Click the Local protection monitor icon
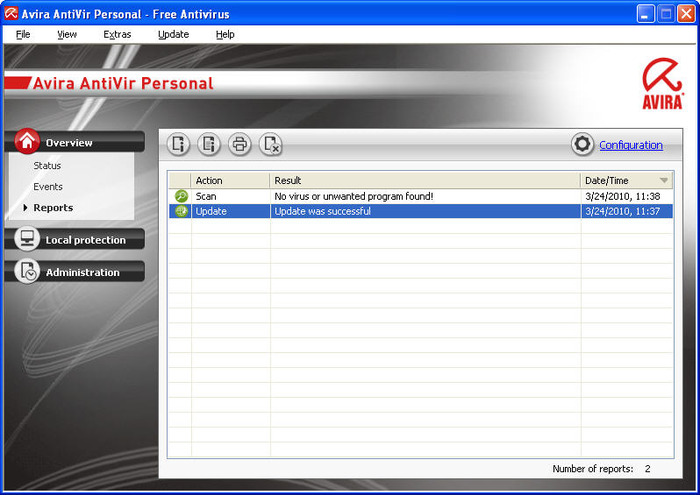The width and height of the screenshot is (700, 495). click(x=27, y=238)
